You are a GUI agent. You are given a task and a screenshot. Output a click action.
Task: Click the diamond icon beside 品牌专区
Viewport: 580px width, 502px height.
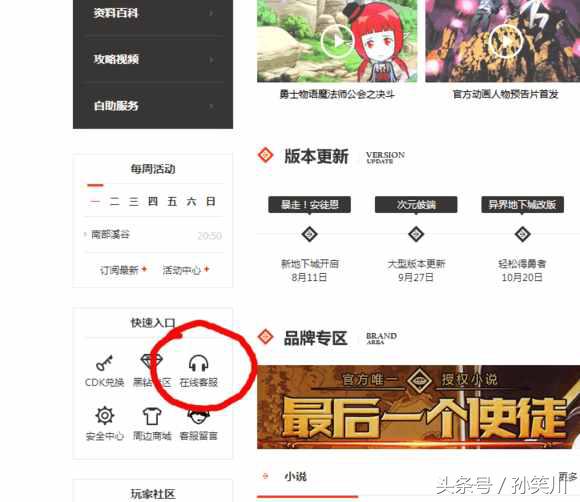click(265, 337)
